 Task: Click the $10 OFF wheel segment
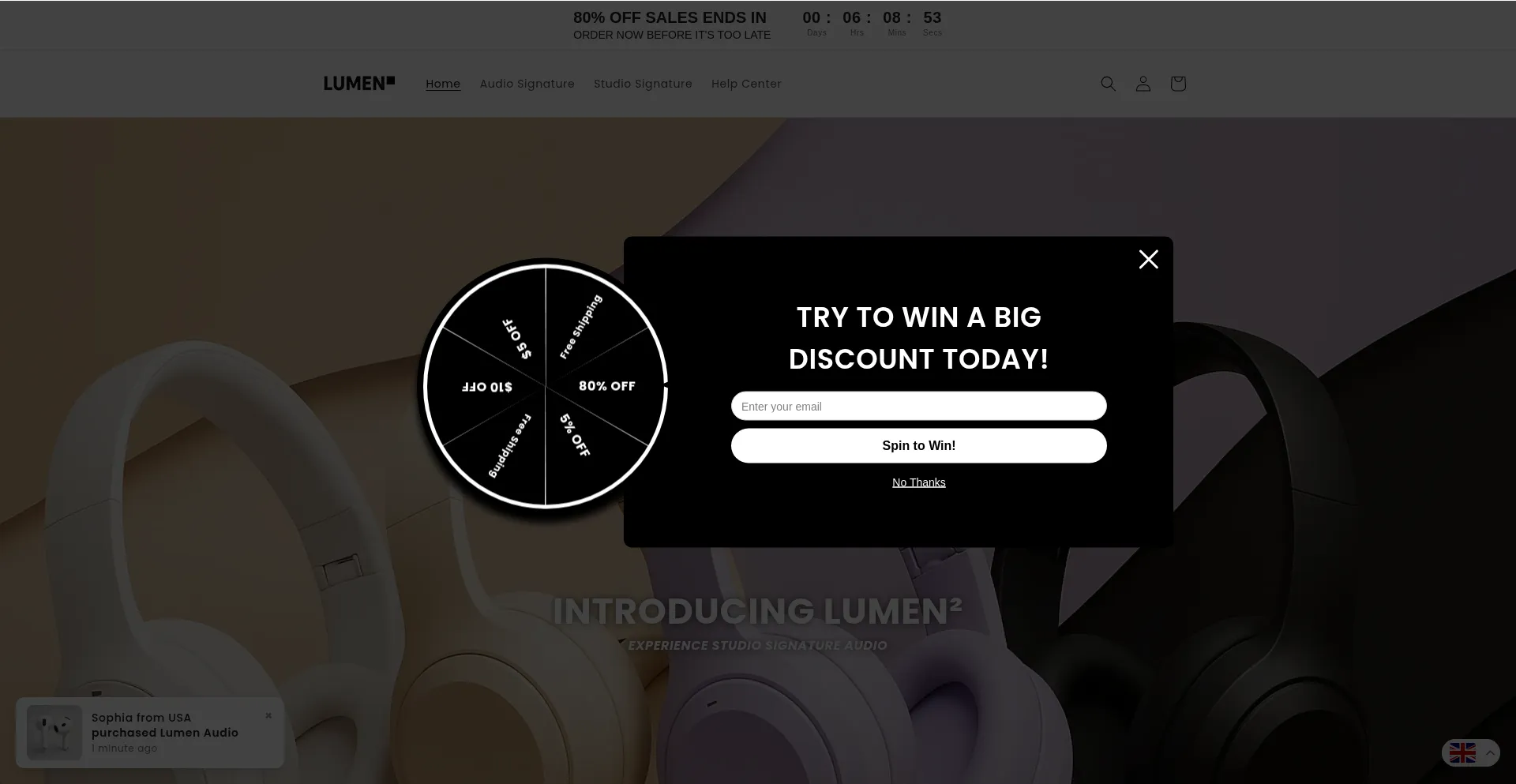(x=486, y=387)
